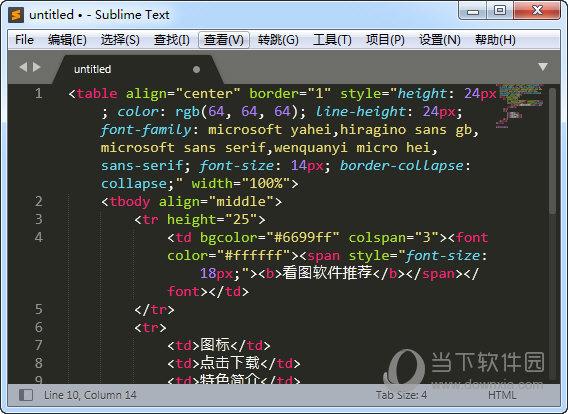Viewport: 568px width, 414px height.
Task: Click the text font-family in the code
Action: coord(146,130)
